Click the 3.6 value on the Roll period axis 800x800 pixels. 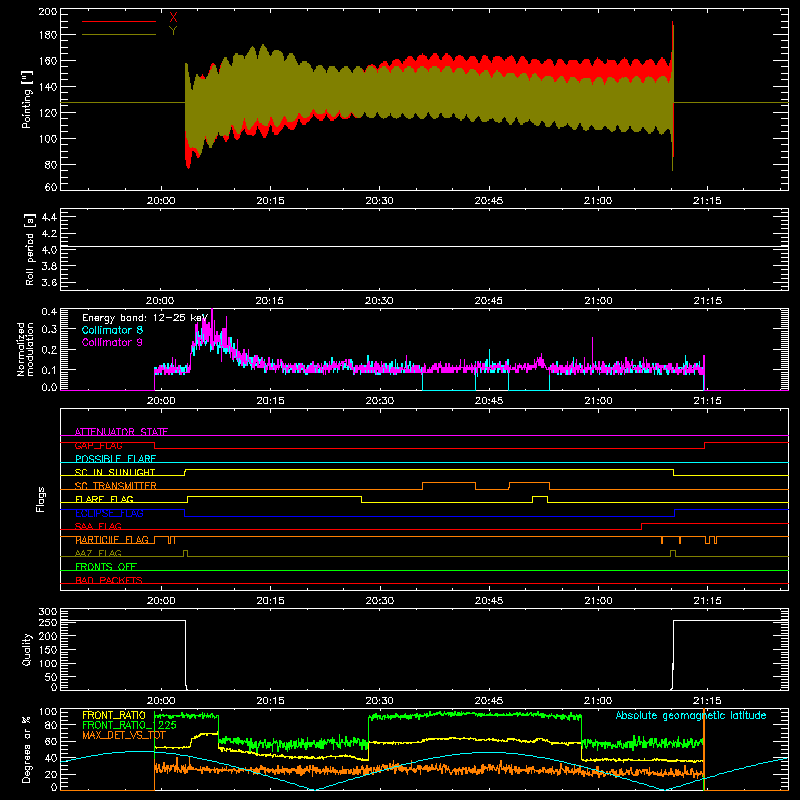pyautogui.click(x=49, y=282)
